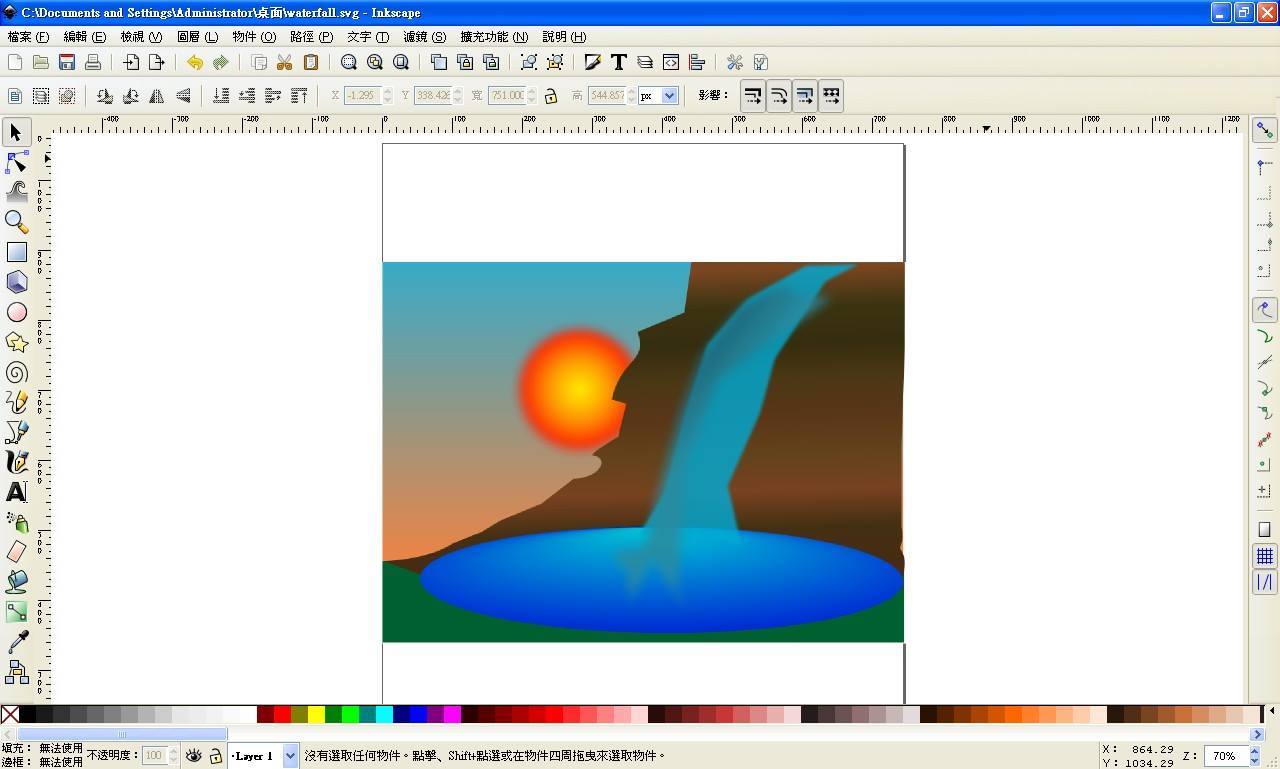Image resolution: width=1280 pixels, height=769 pixels.
Task: Select the Color dropper tool
Action: [x=16, y=642]
